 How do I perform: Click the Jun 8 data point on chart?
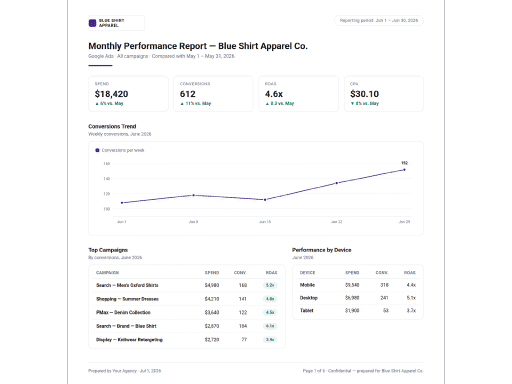click(194, 195)
